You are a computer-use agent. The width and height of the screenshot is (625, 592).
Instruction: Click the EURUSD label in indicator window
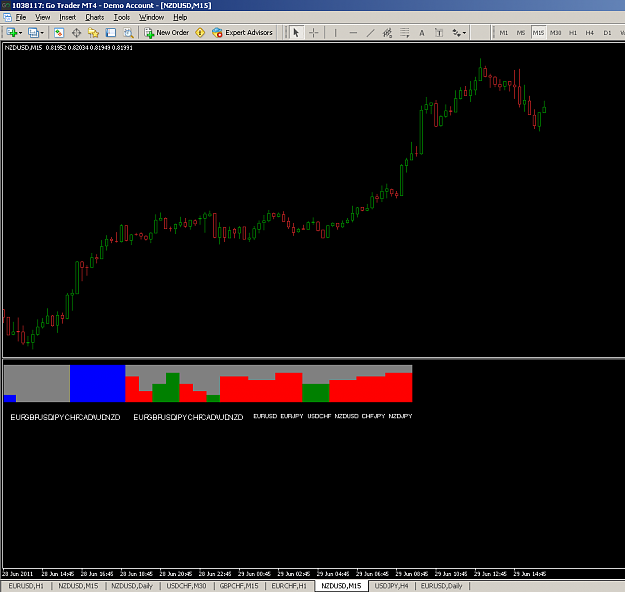coord(265,416)
